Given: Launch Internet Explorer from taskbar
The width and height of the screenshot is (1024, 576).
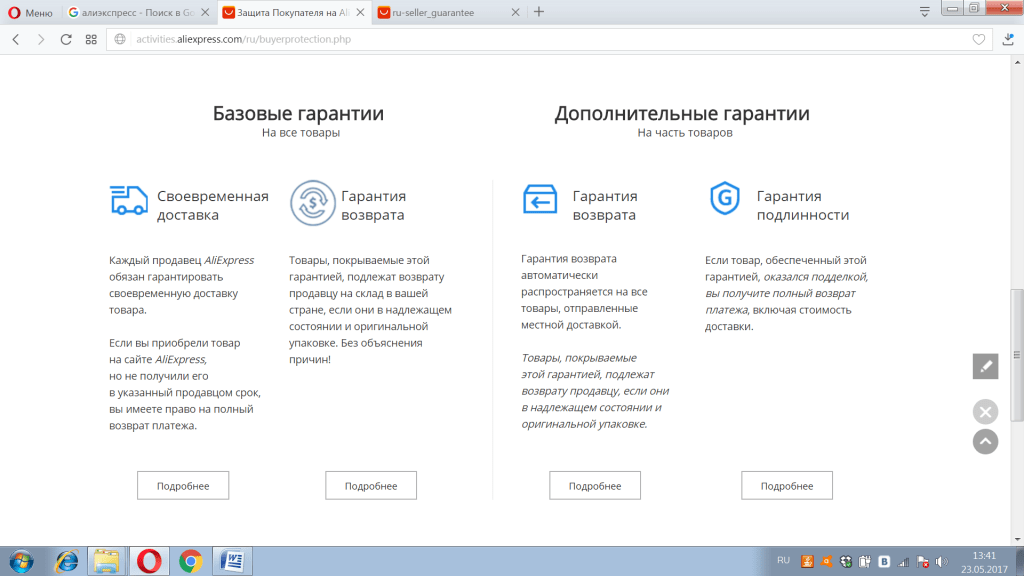Looking at the screenshot, I should tap(67, 561).
